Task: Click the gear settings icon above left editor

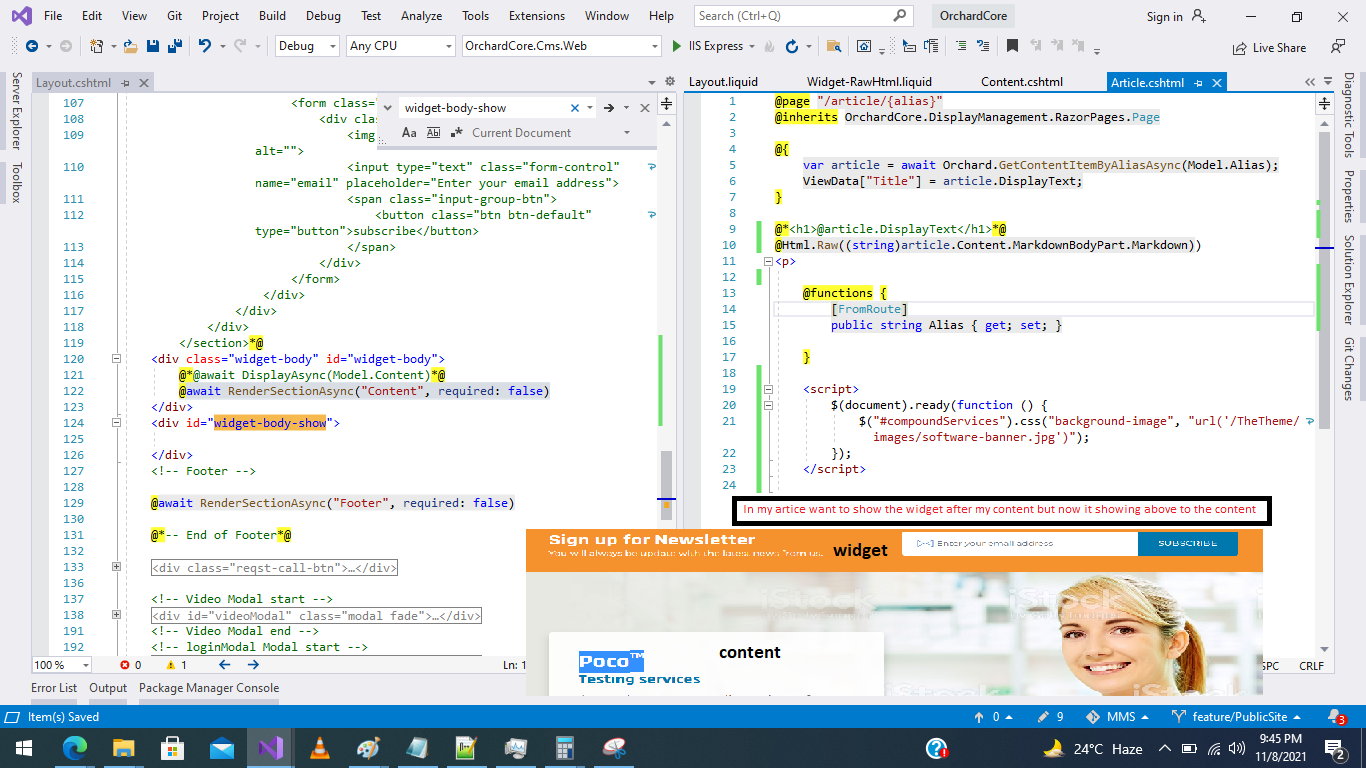Action: click(x=669, y=82)
